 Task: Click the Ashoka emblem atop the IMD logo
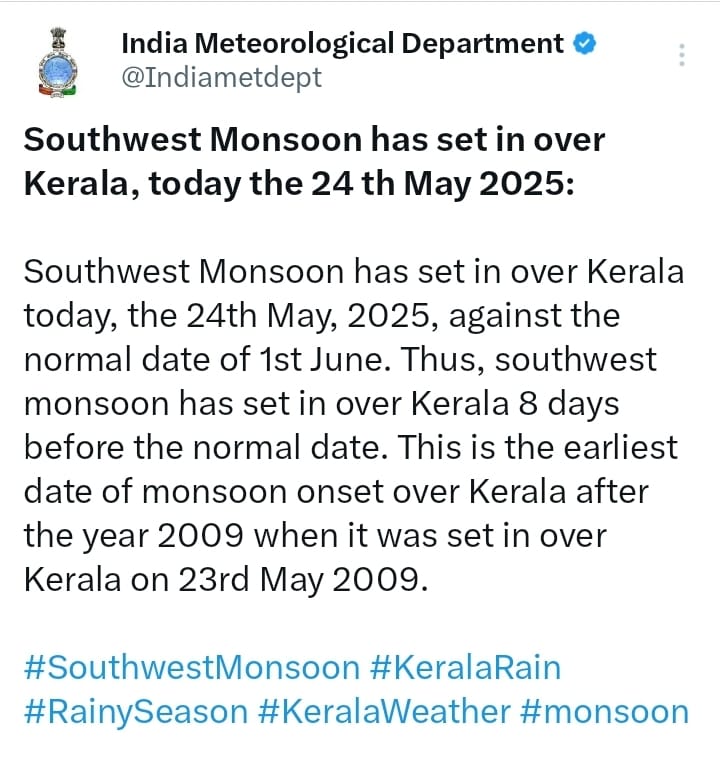click(x=58, y=39)
